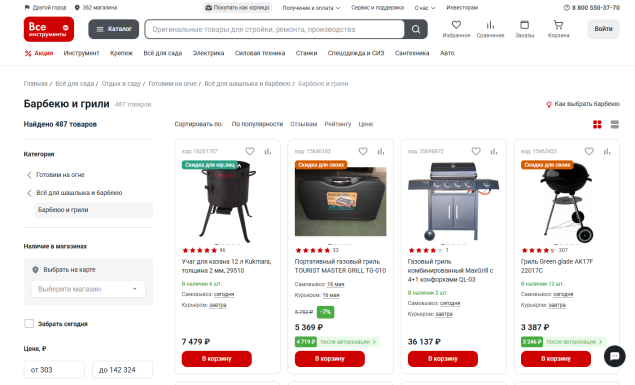The image size is (635, 385).
Task: Open Инструмент navigation item
Action: point(81,53)
